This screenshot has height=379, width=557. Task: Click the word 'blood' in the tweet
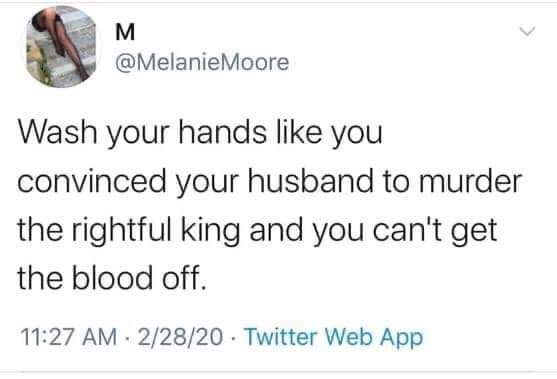pyautogui.click(x=113, y=278)
